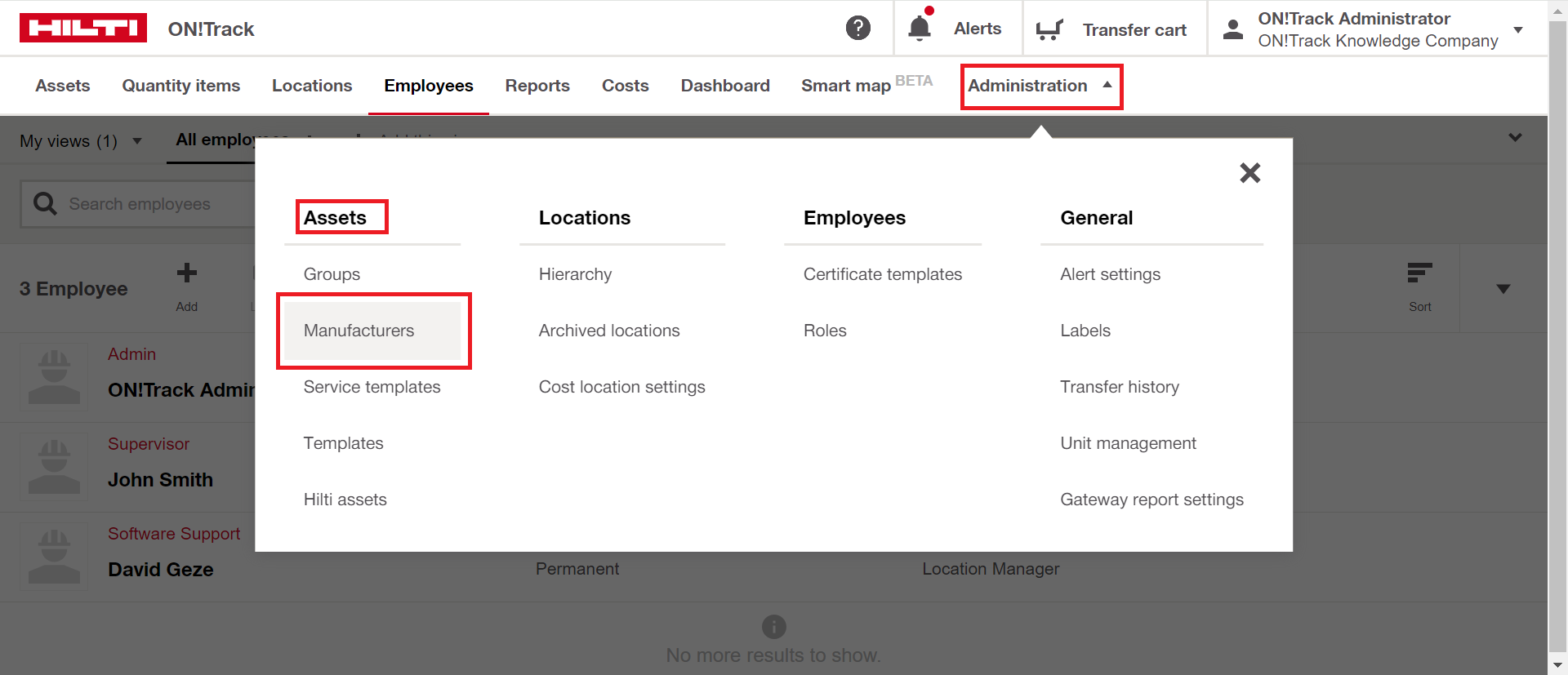Image resolution: width=1568 pixels, height=675 pixels.
Task: Expand the chevron at right of views bar
Action: click(1515, 138)
